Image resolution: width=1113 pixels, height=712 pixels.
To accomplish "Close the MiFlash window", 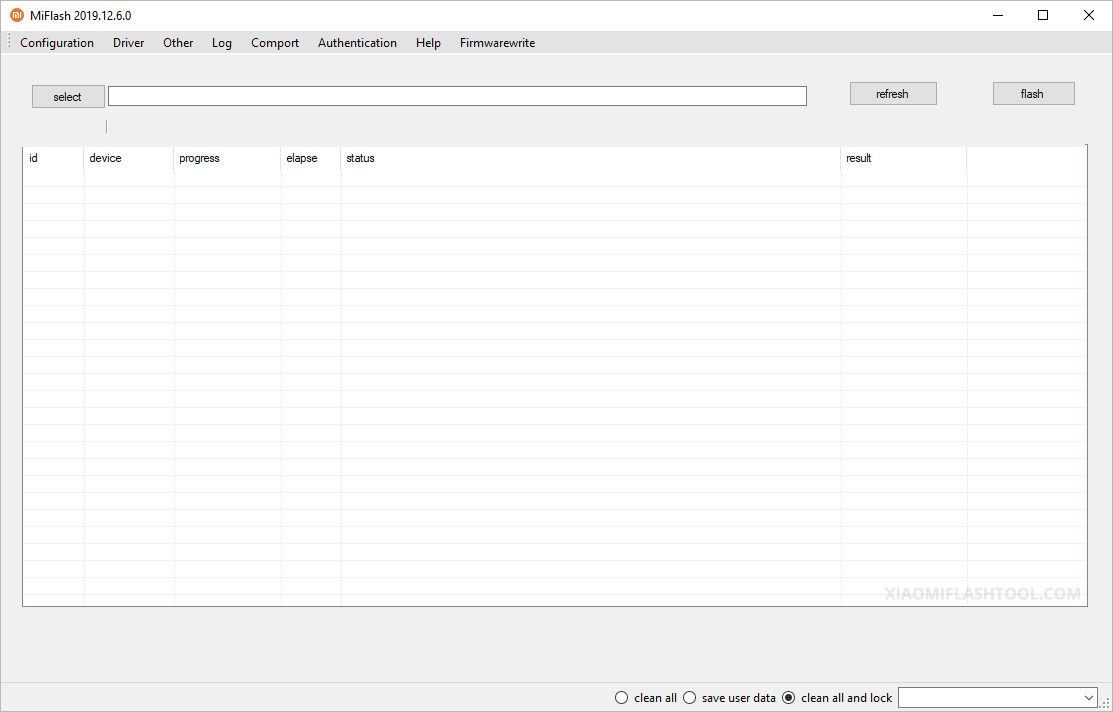I will (1089, 15).
